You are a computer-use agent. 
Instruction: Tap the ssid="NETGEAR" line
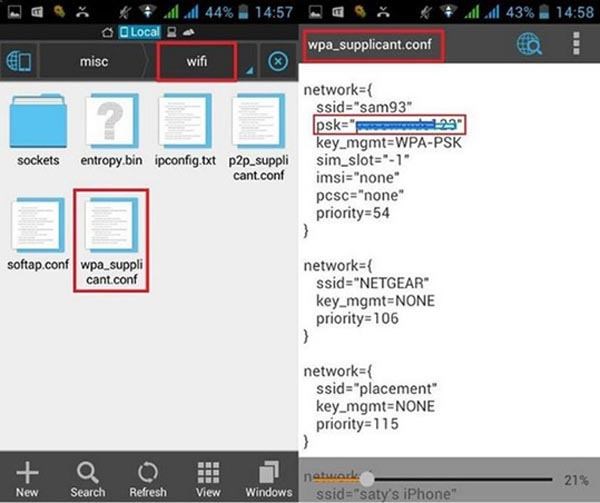[372, 283]
